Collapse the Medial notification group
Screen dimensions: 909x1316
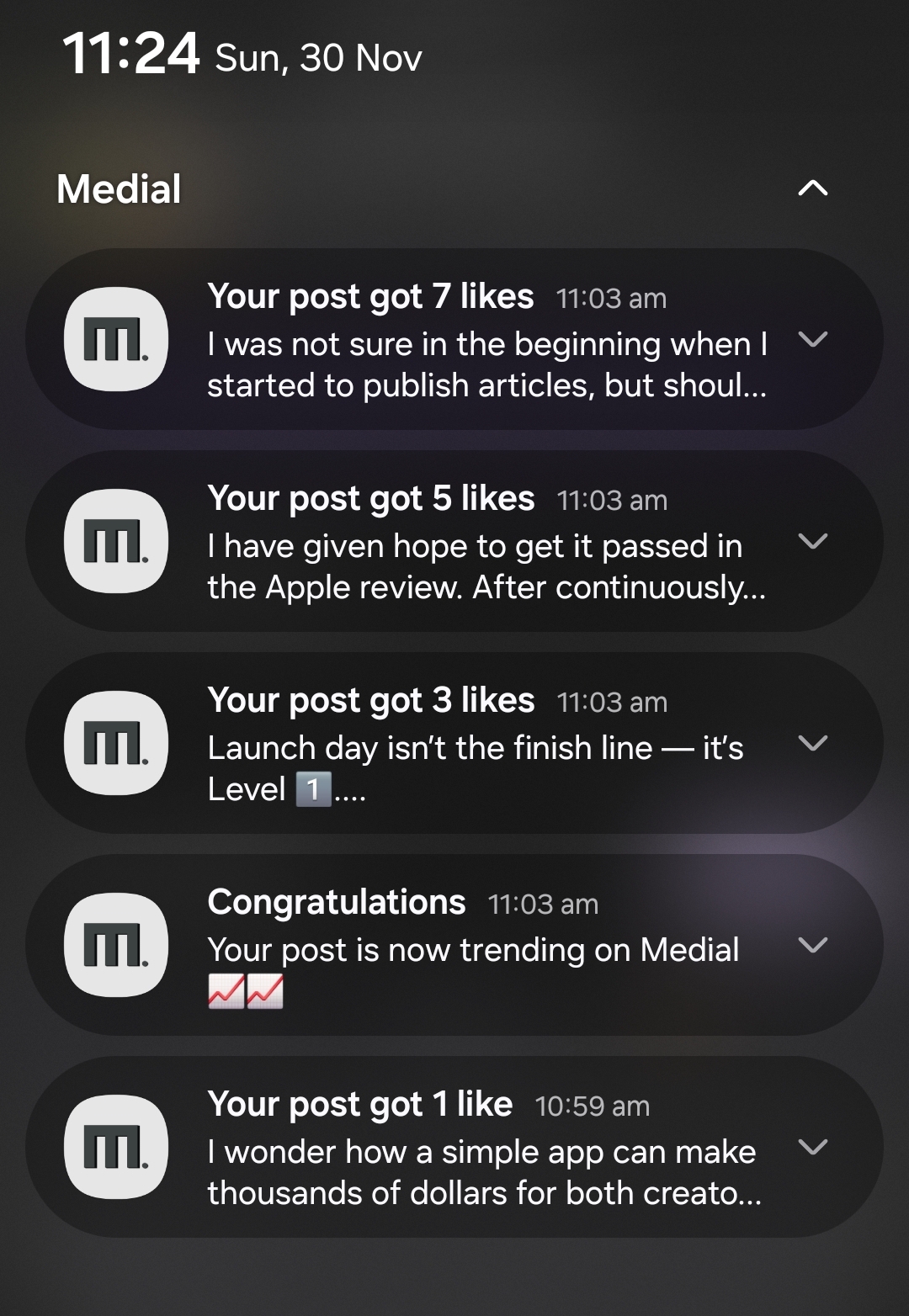(x=812, y=188)
